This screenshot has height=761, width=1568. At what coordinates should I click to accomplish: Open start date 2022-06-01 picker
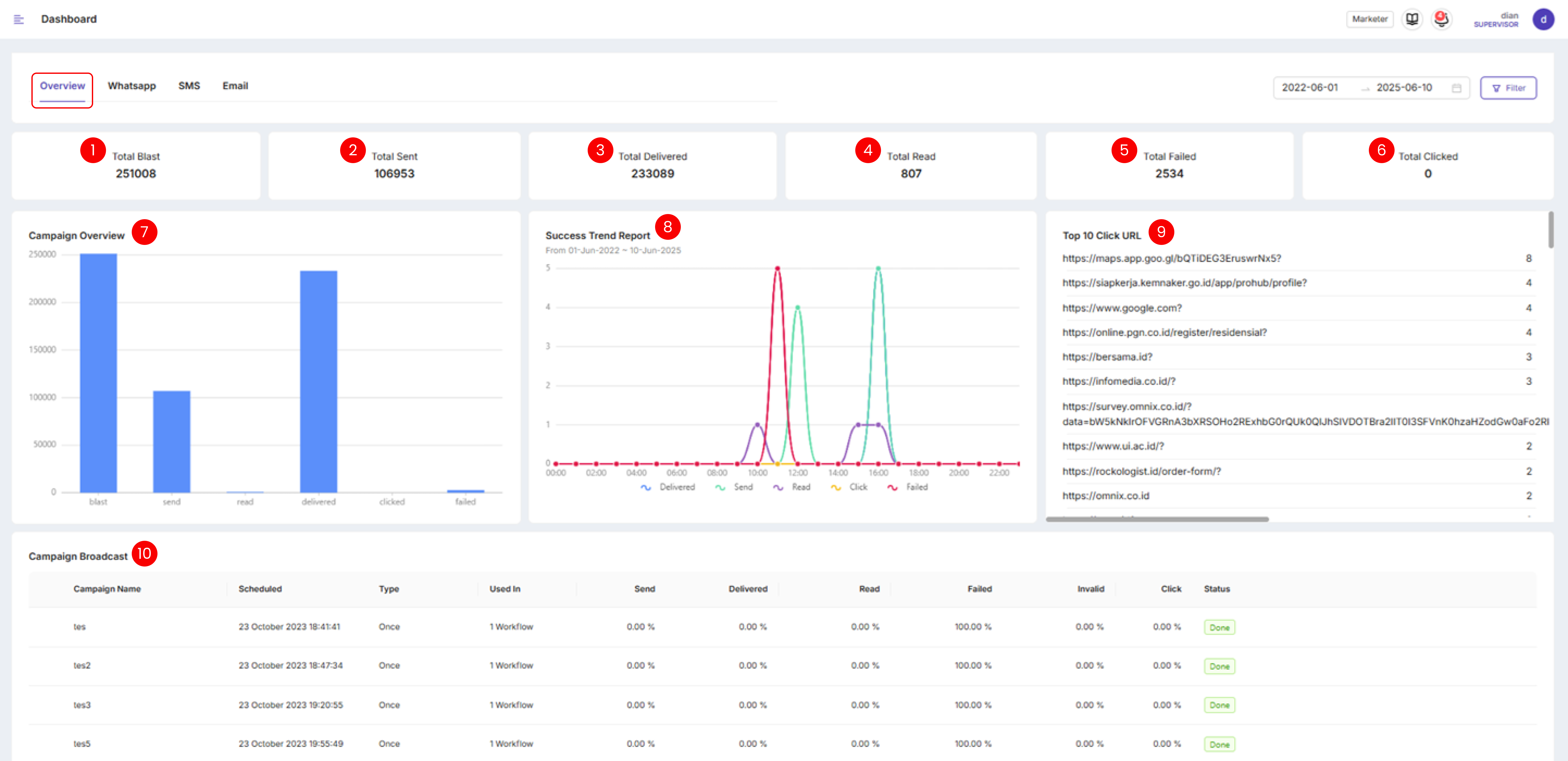tap(1310, 88)
